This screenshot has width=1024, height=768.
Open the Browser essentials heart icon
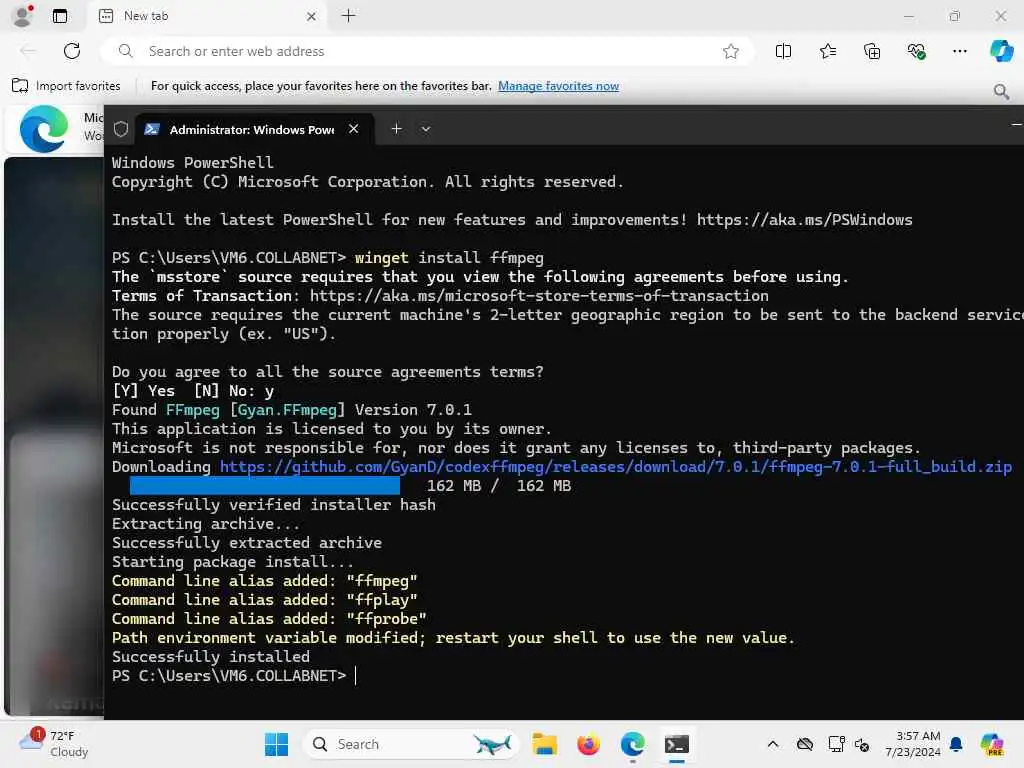tap(916, 51)
